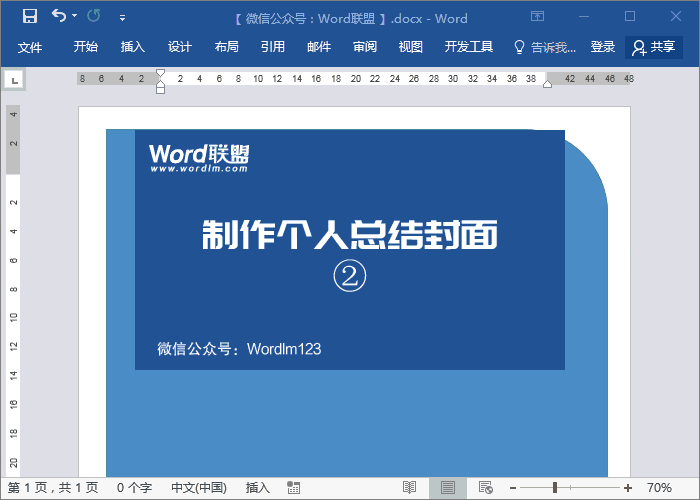700x500 pixels.
Task: Click word count 0个字 in status bar
Action: pyautogui.click(x=134, y=488)
